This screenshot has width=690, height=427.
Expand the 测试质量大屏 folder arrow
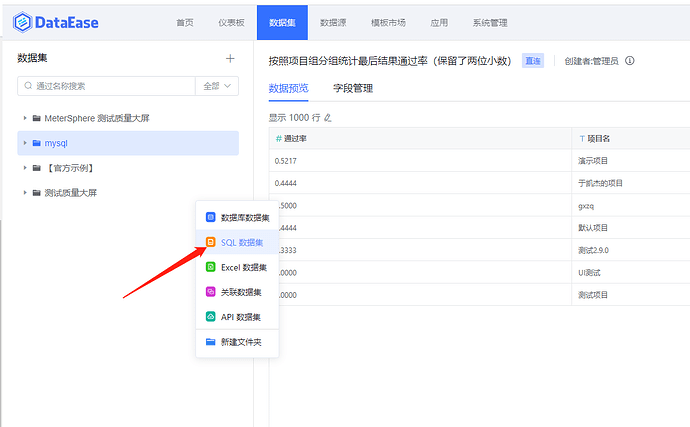point(25,192)
